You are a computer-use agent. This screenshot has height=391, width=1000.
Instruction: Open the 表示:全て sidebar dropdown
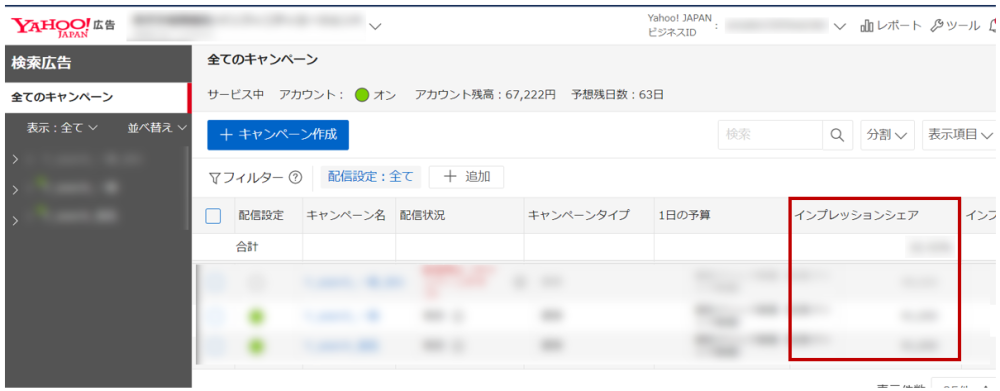point(61,128)
